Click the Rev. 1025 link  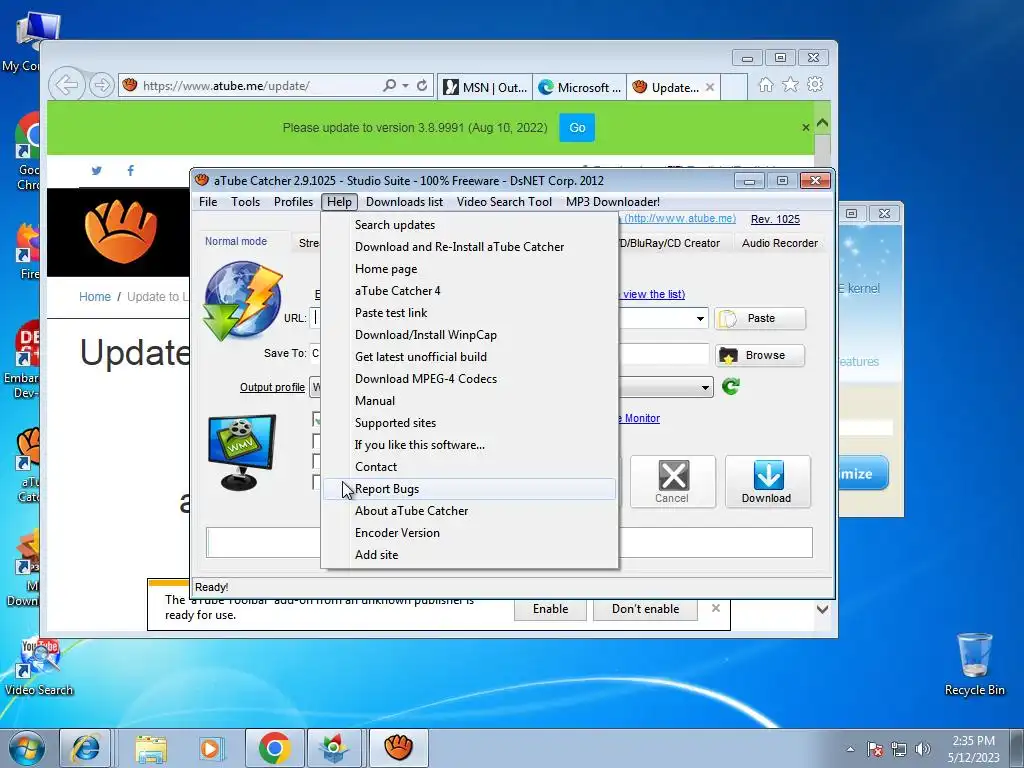coord(775,219)
